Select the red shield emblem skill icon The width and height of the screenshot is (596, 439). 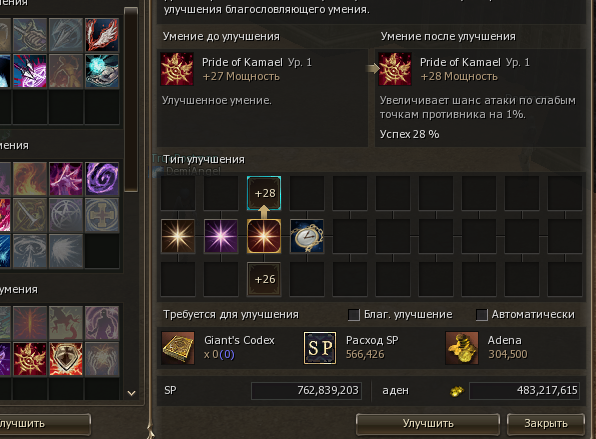point(66,359)
